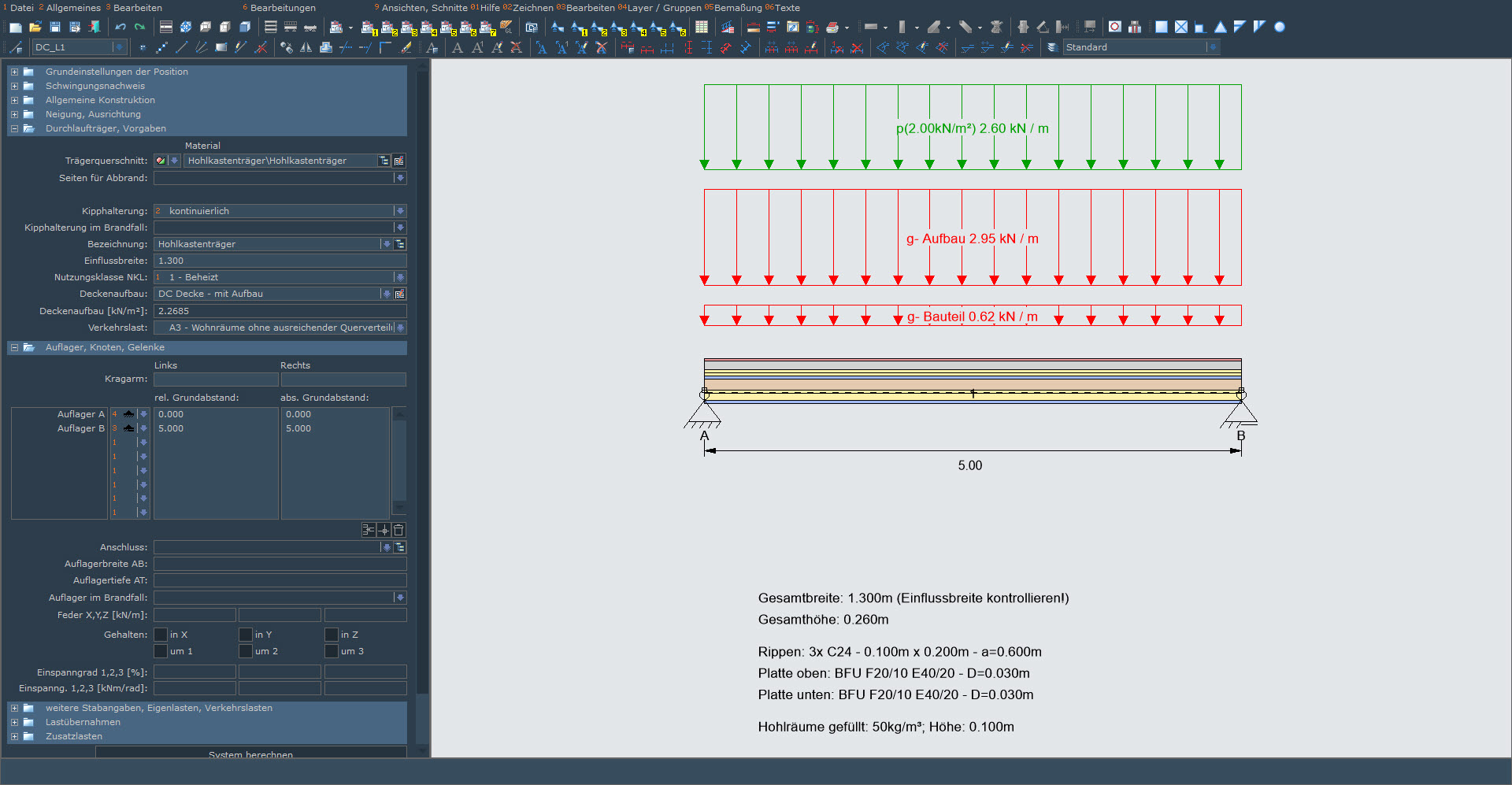Screen dimensions: 1512x785
Task: Click the add support icon beside trash
Action: click(384, 530)
